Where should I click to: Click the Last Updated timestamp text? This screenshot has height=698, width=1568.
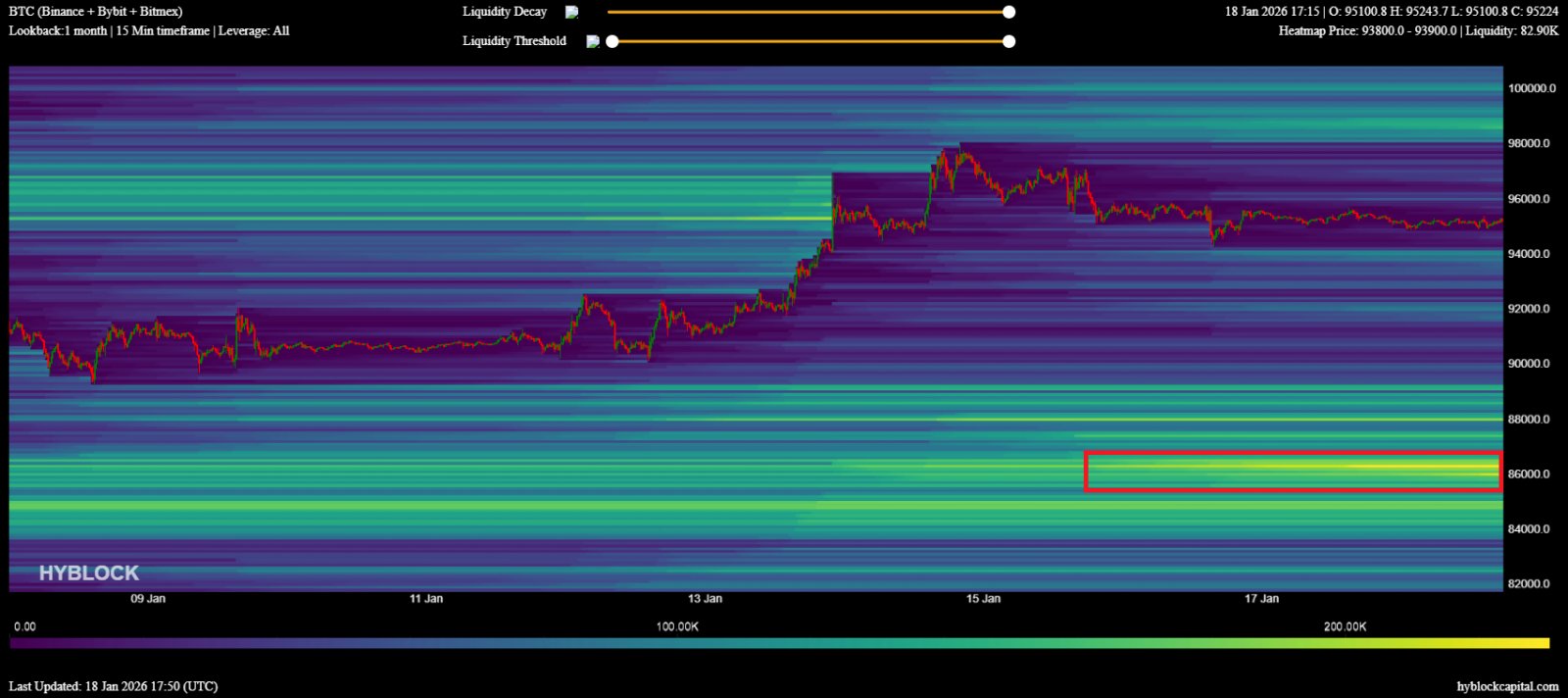(x=114, y=686)
